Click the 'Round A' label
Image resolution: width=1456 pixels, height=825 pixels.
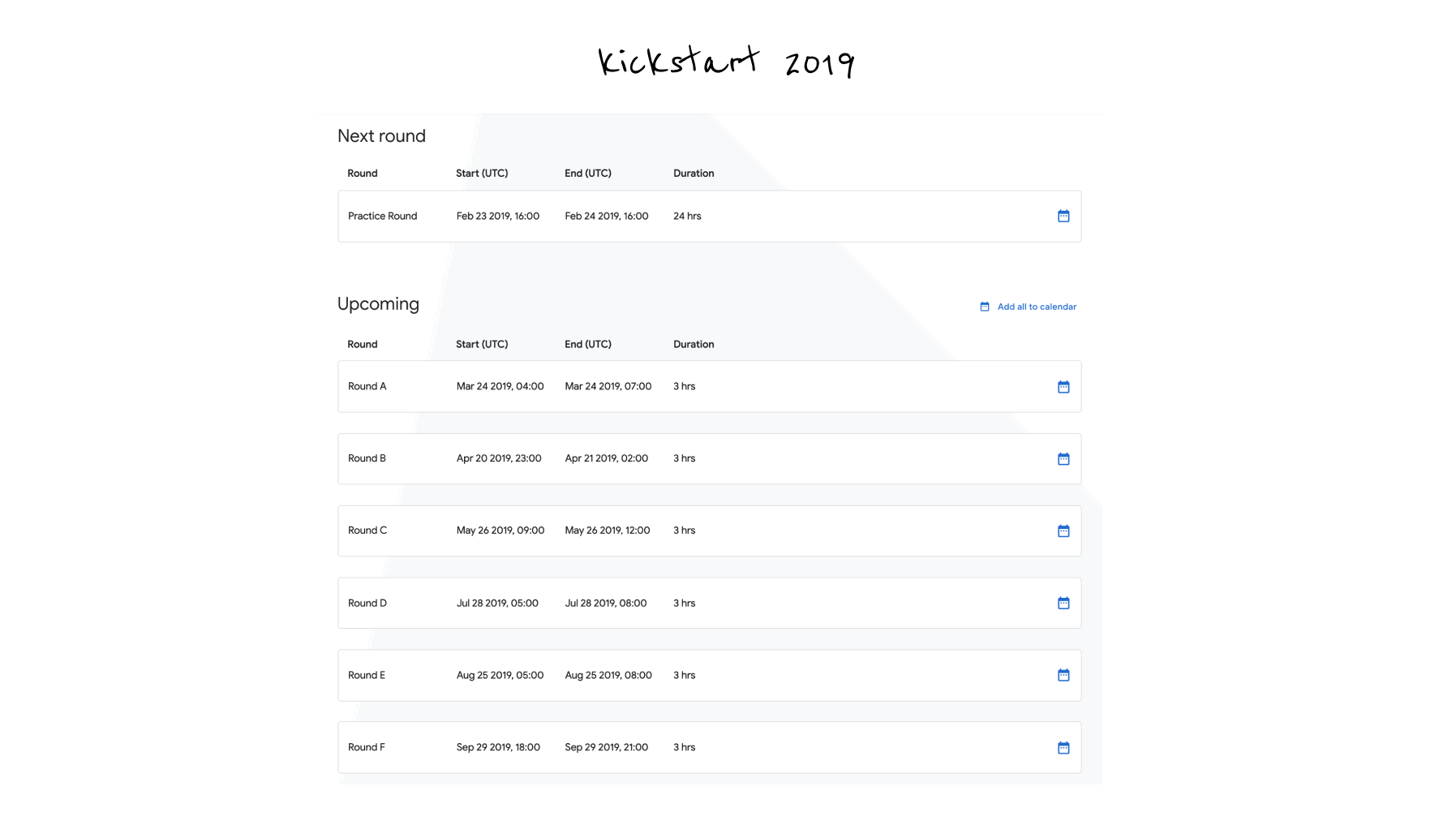pyautogui.click(x=367, y=386)
